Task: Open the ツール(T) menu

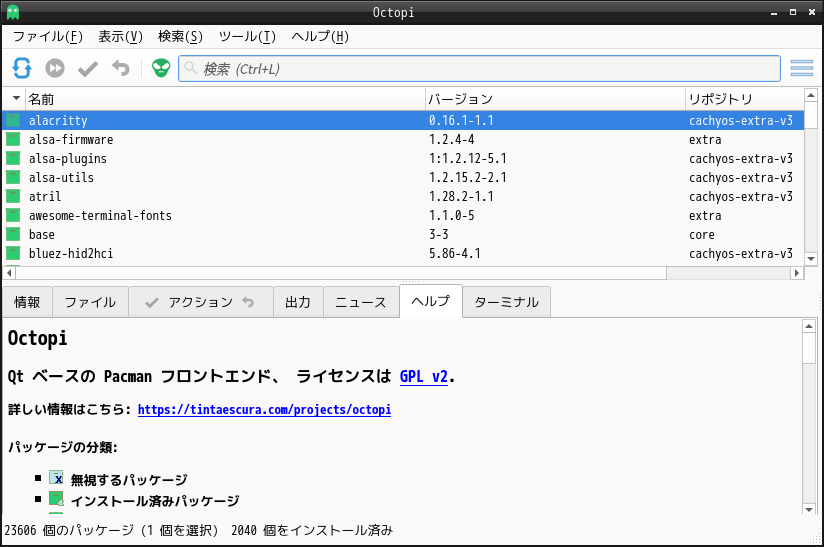Action: (247, 36)
